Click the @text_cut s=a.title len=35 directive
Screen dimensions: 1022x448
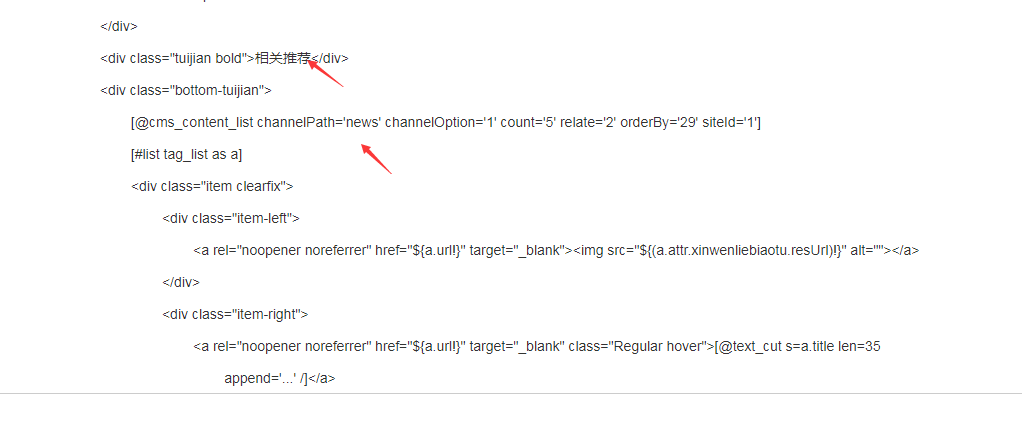[x=800, y=346]
